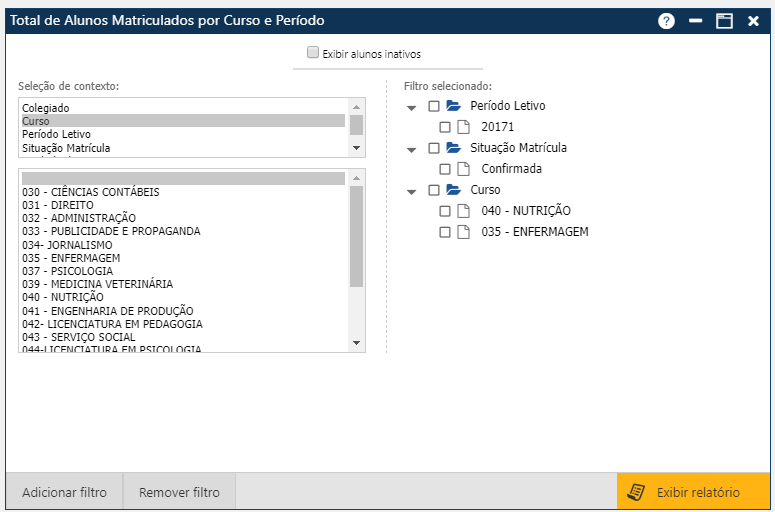Click the document icon beside 035 - ENFERMAGEM filter

(x=463, y=232)
